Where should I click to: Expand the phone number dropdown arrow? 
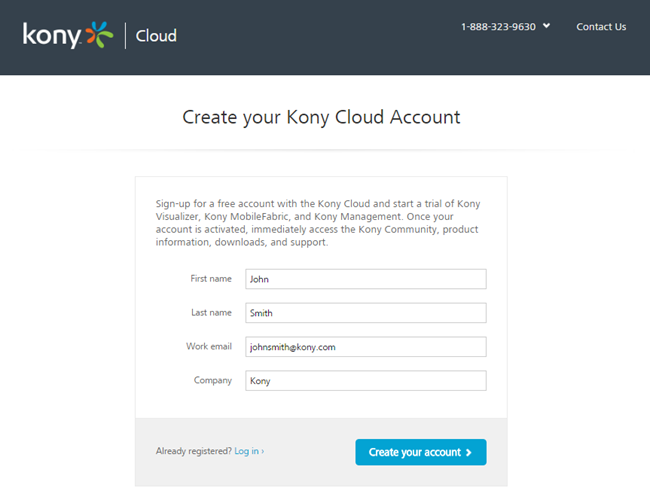[547, 26]
